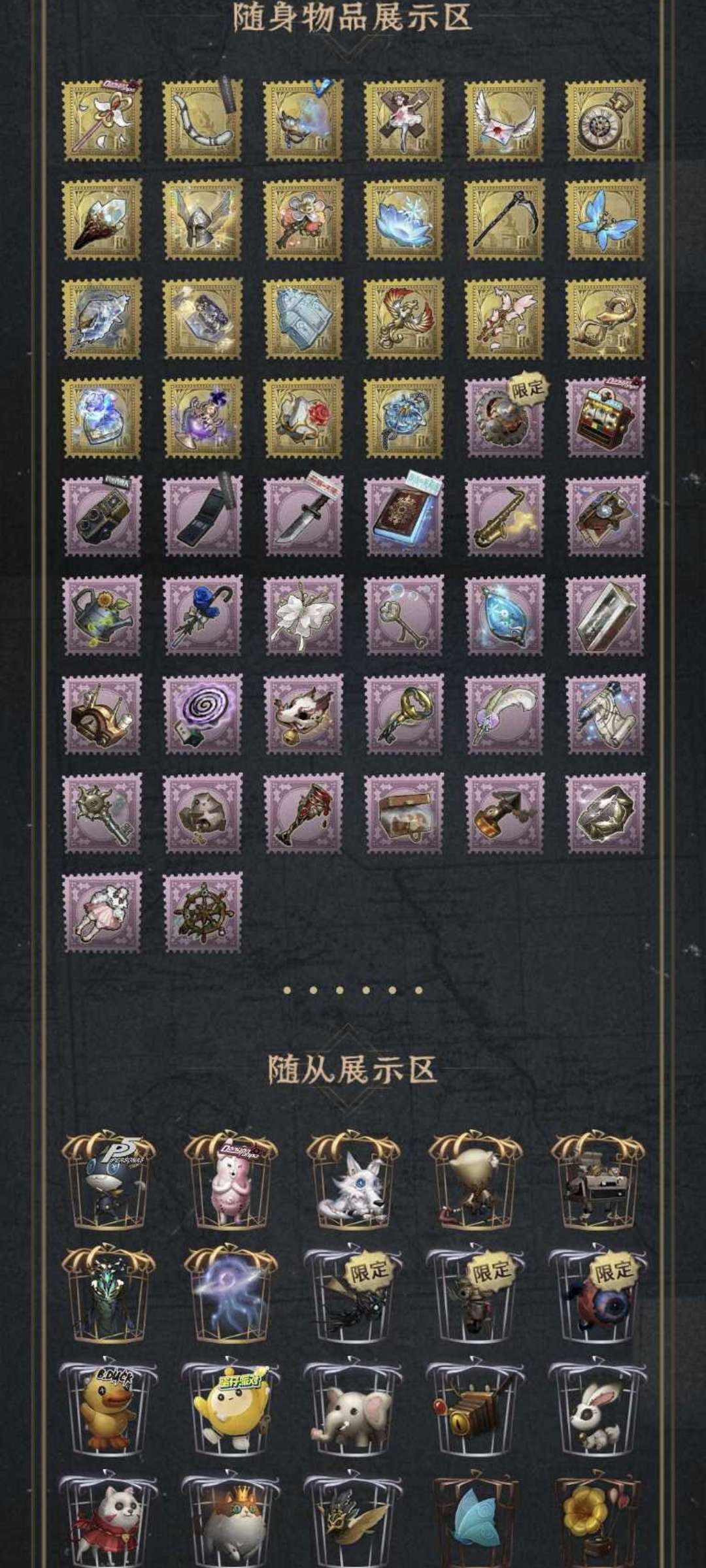Choose the red rose accessory stamp
Image resolution: width=706 pixels, height=1568 pixels.
point(303,417)
